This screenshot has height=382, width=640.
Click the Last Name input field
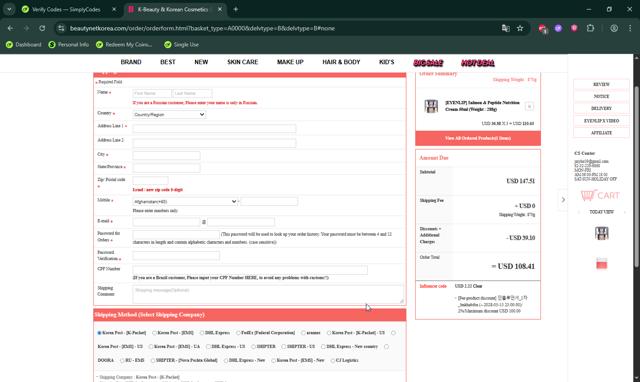click(x=192, y=93)
